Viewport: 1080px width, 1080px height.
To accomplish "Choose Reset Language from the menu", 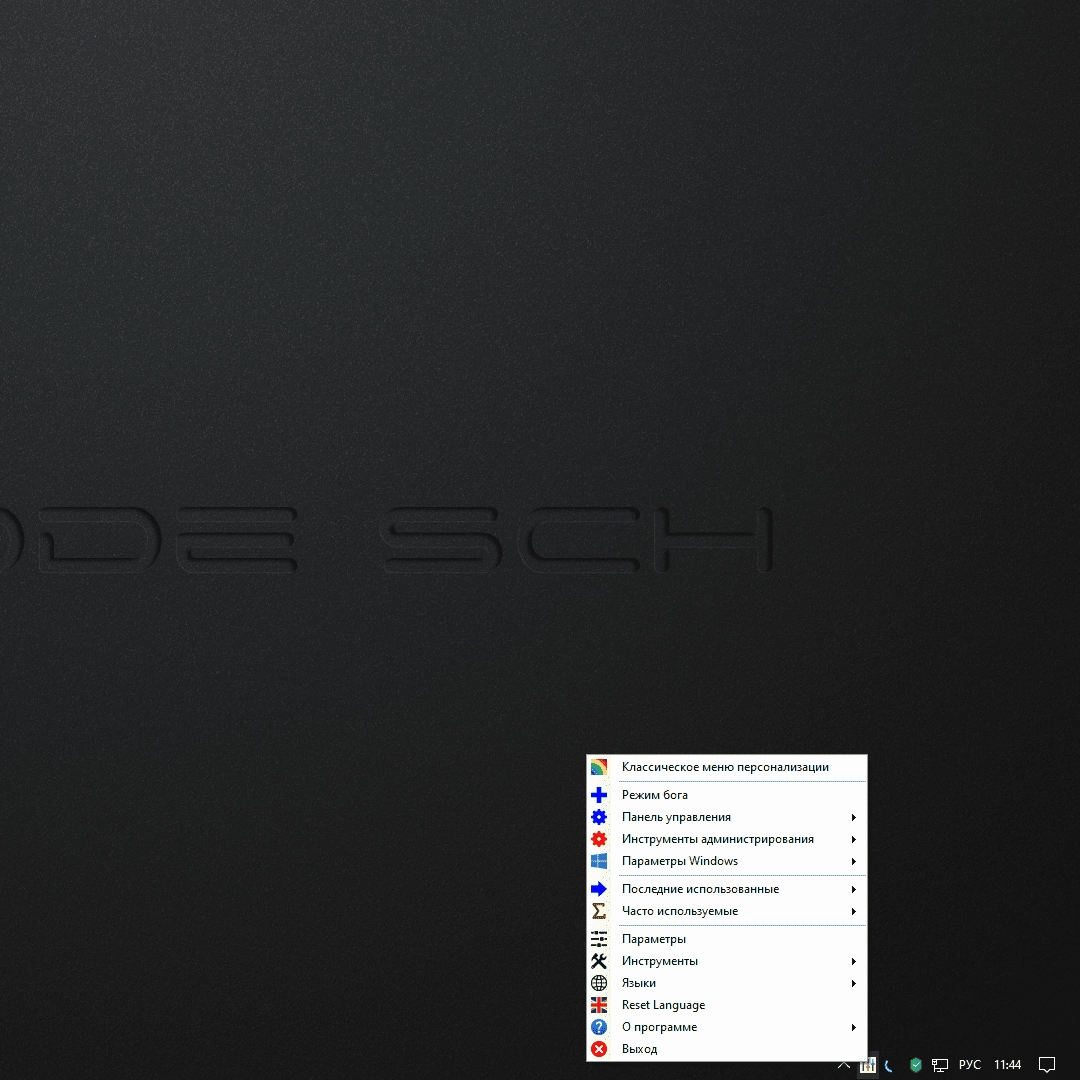I will (727, 1005).
